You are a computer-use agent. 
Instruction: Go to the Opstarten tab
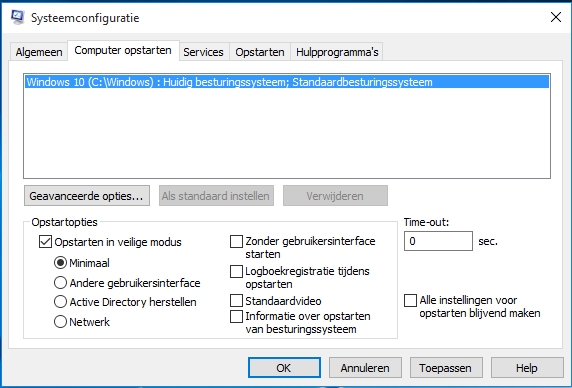click(x=260, y=52)
